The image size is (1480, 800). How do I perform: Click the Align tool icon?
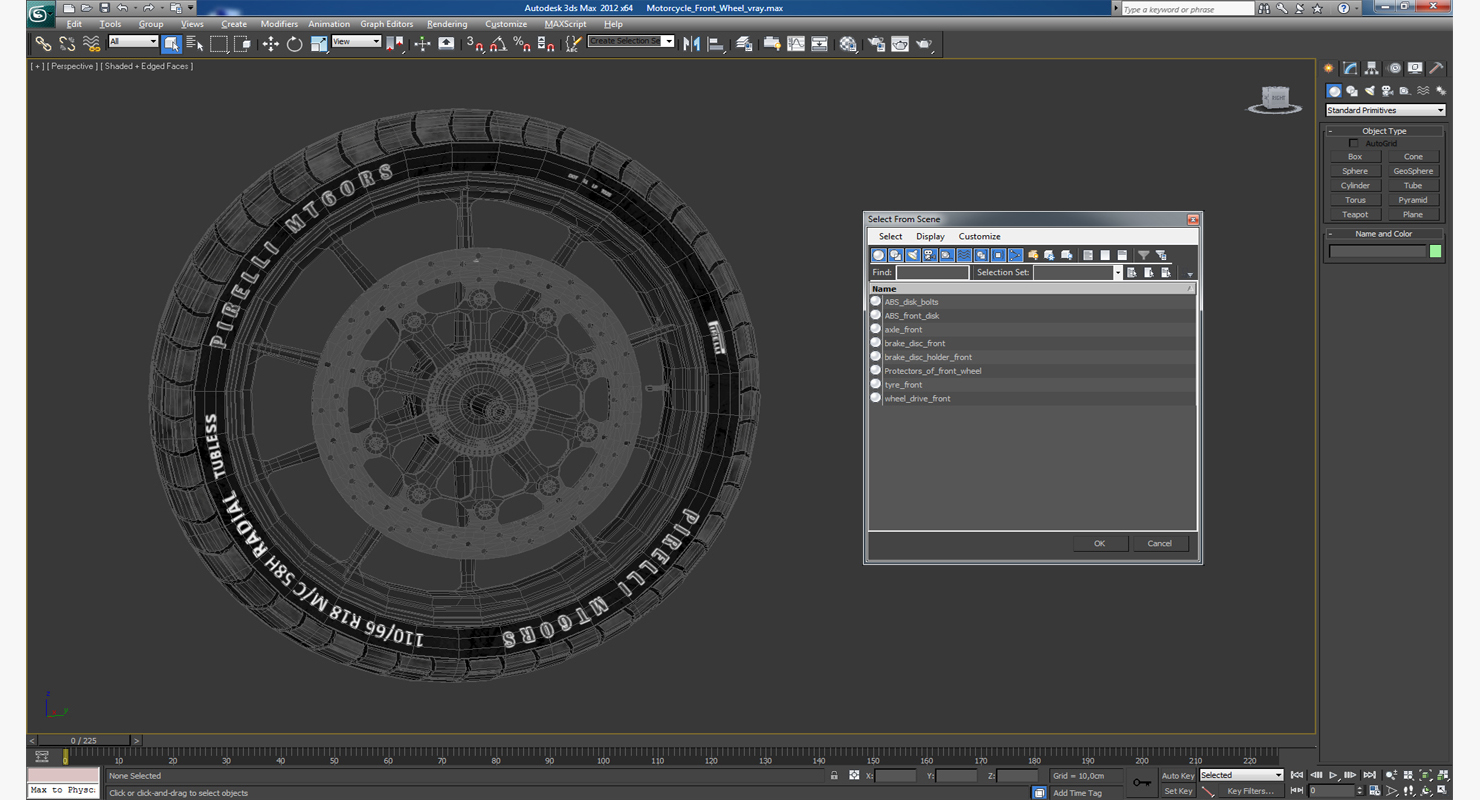point(716,44)
